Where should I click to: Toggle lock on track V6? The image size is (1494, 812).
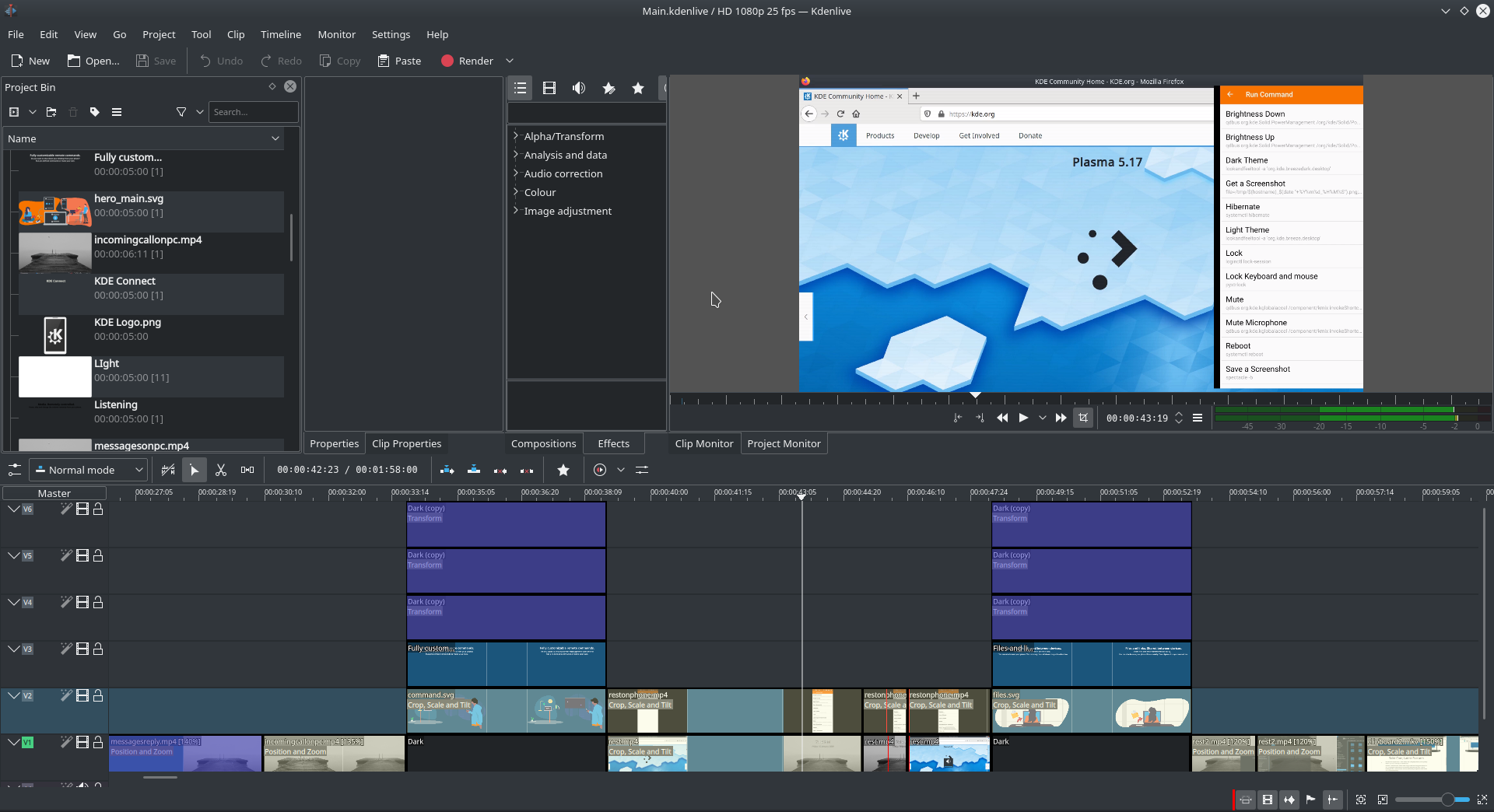(98, 509)
